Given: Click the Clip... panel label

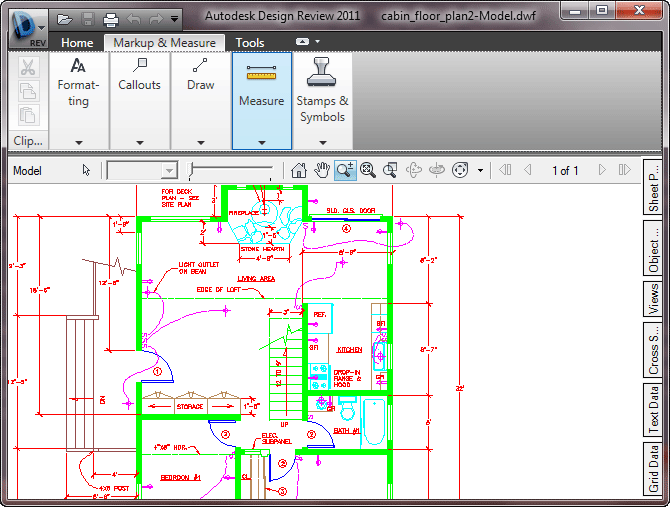Looking at the screenshot, I should (x=28, y=141).
